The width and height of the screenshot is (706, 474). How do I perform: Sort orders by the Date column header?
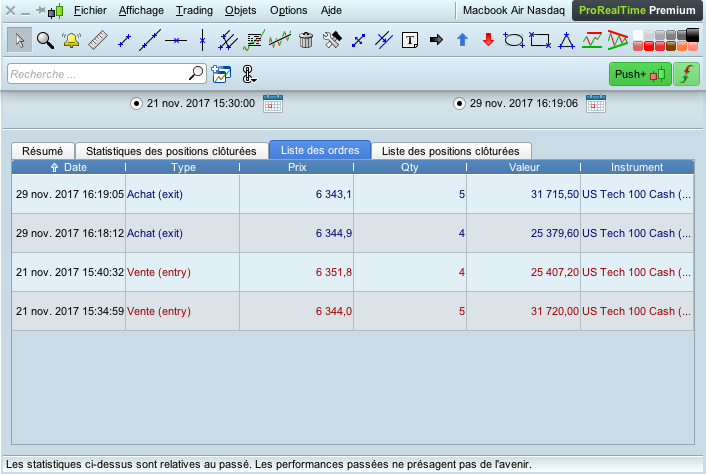pos(68,167)
